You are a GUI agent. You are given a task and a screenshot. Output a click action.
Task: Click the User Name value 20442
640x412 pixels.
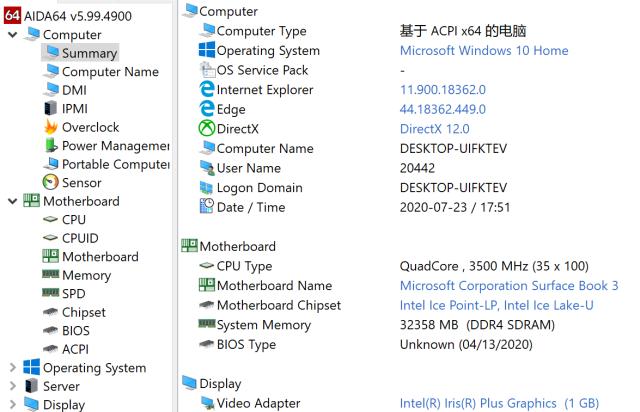[417, 168]
